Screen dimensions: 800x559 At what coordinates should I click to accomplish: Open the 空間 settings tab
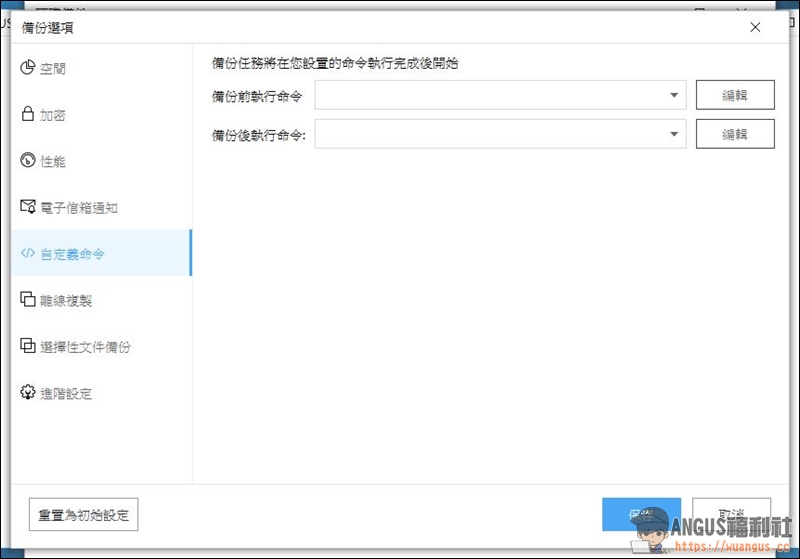(x=53, y=69)
